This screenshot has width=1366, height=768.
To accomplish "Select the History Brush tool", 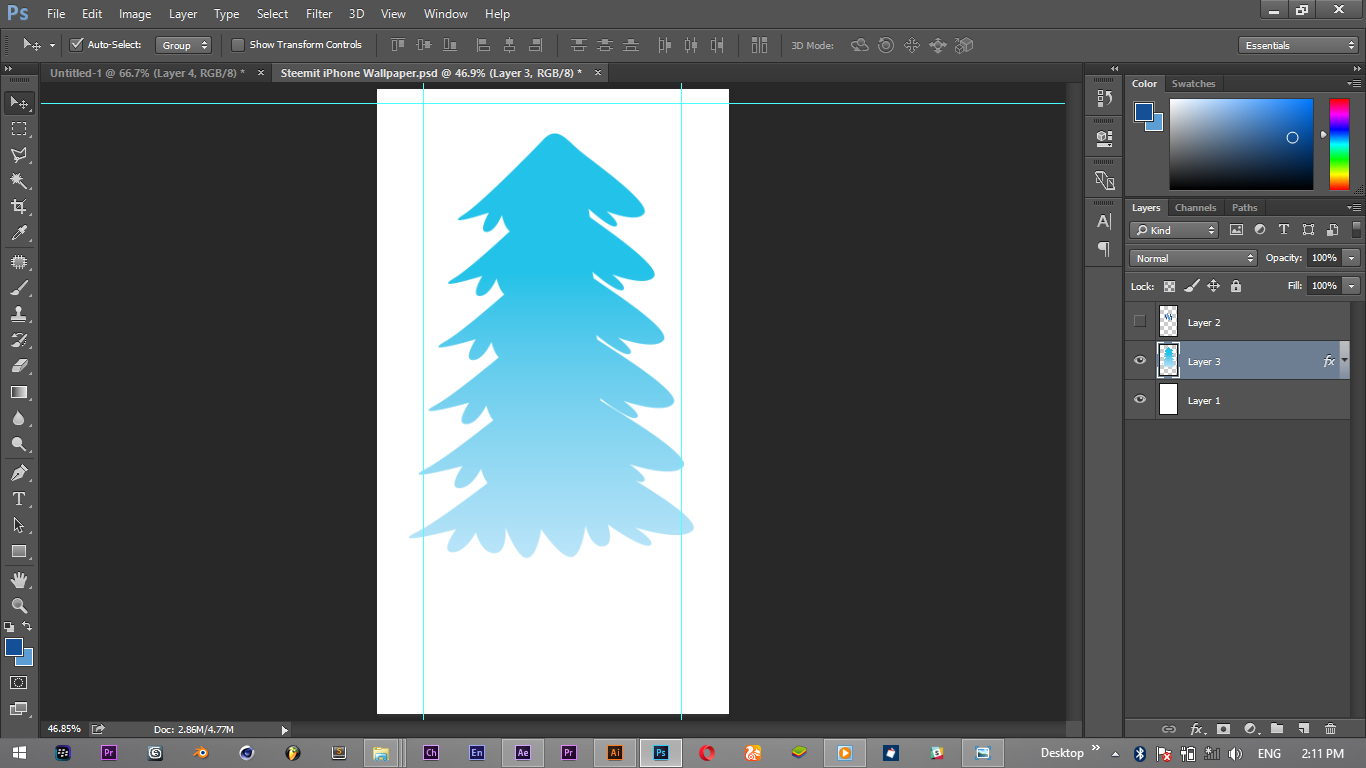I will 19,340.
